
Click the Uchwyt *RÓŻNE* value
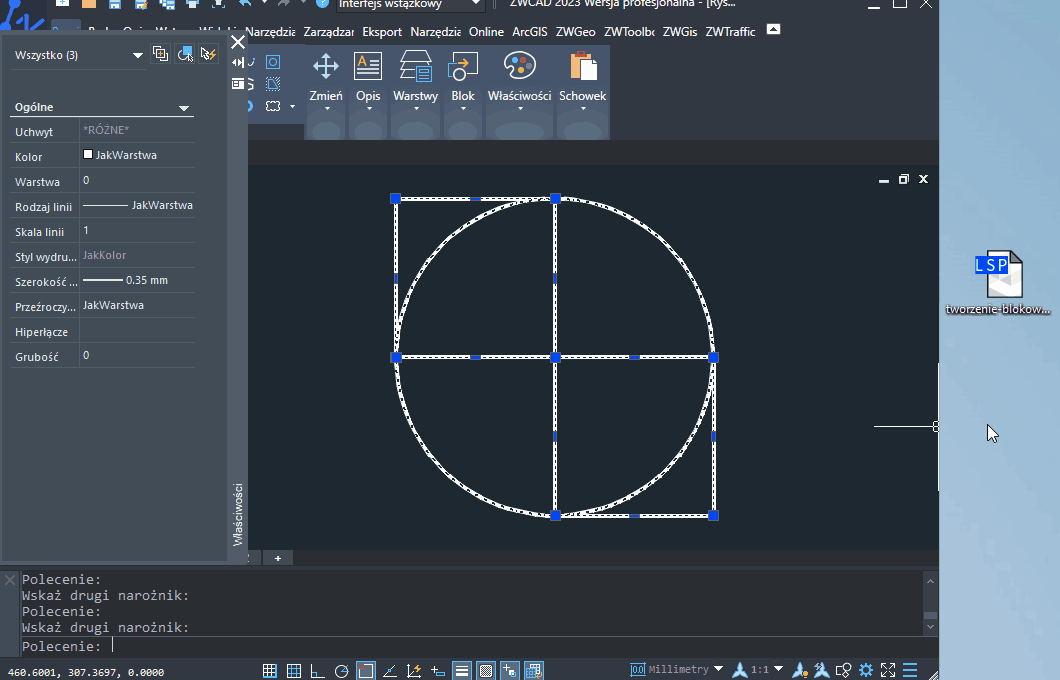[137, 130]
